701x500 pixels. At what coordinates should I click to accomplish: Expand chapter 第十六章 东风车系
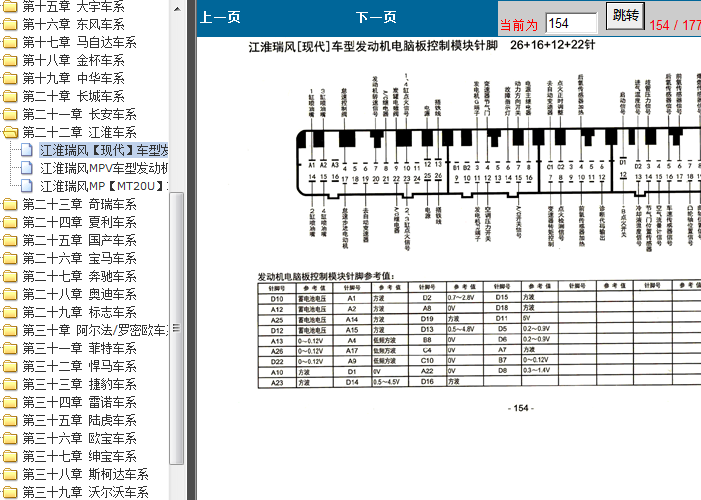pos(73,25)
